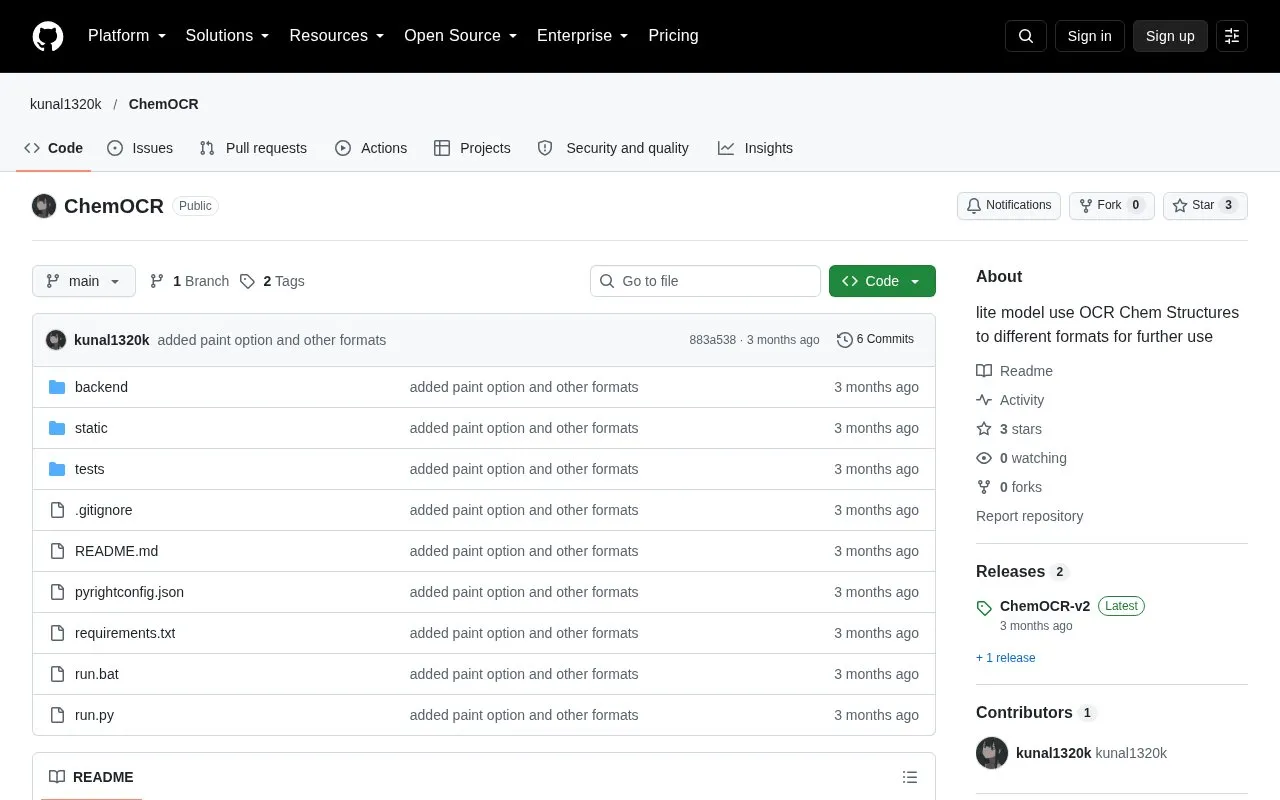Open the README outline list icon
This screenshot has height=800, width=1280.
(x=910, y=777)
